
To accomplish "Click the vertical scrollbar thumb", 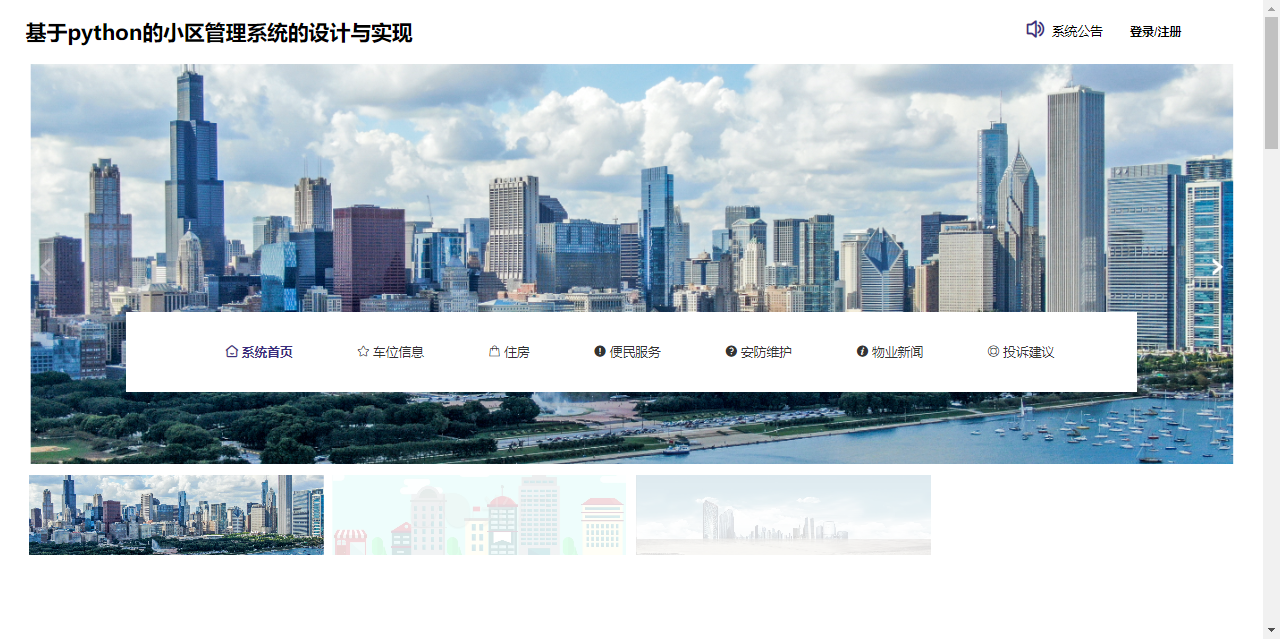I will coord(1271,82).
